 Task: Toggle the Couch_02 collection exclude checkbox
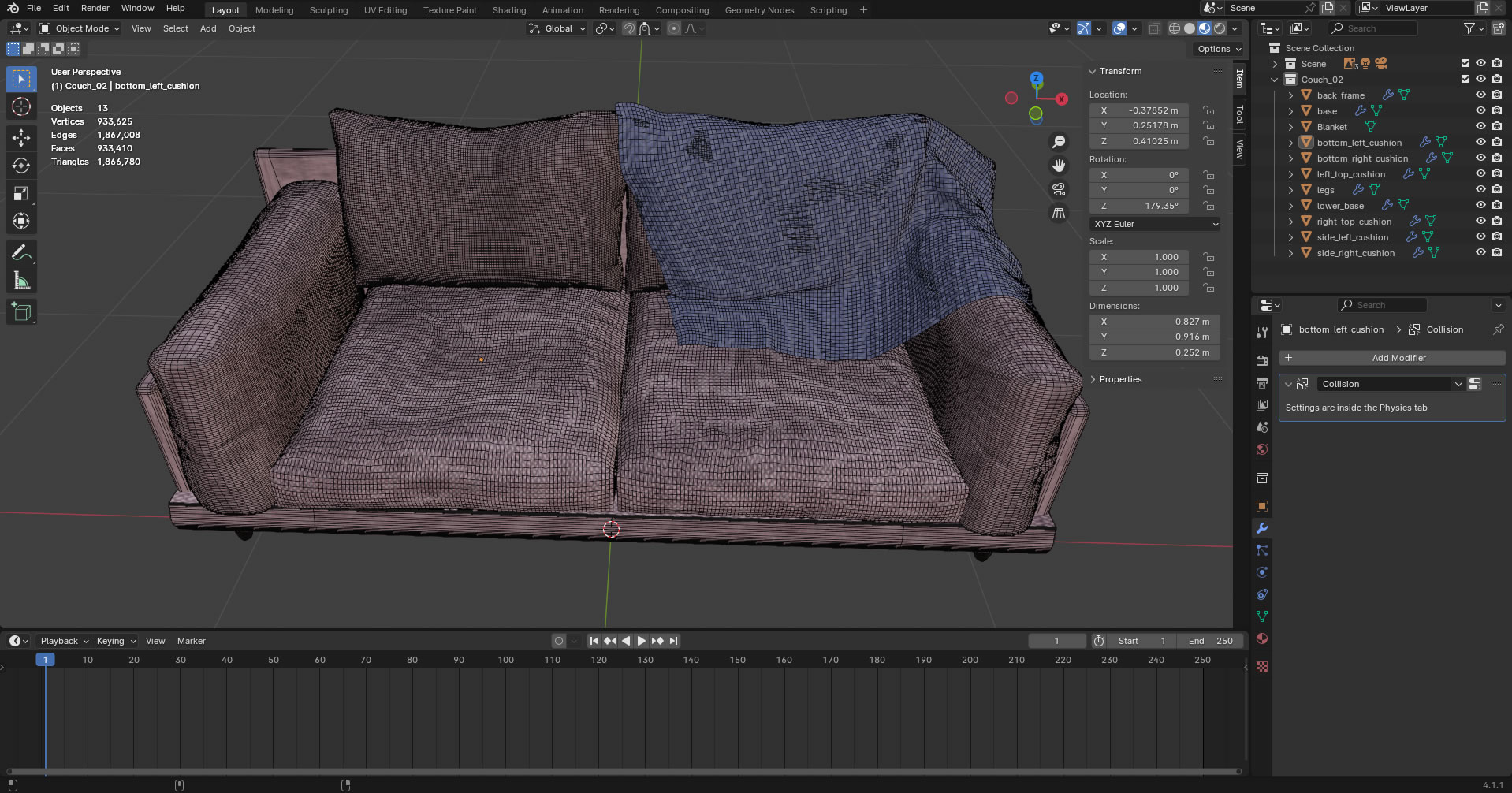click(x=1465, y=79)
